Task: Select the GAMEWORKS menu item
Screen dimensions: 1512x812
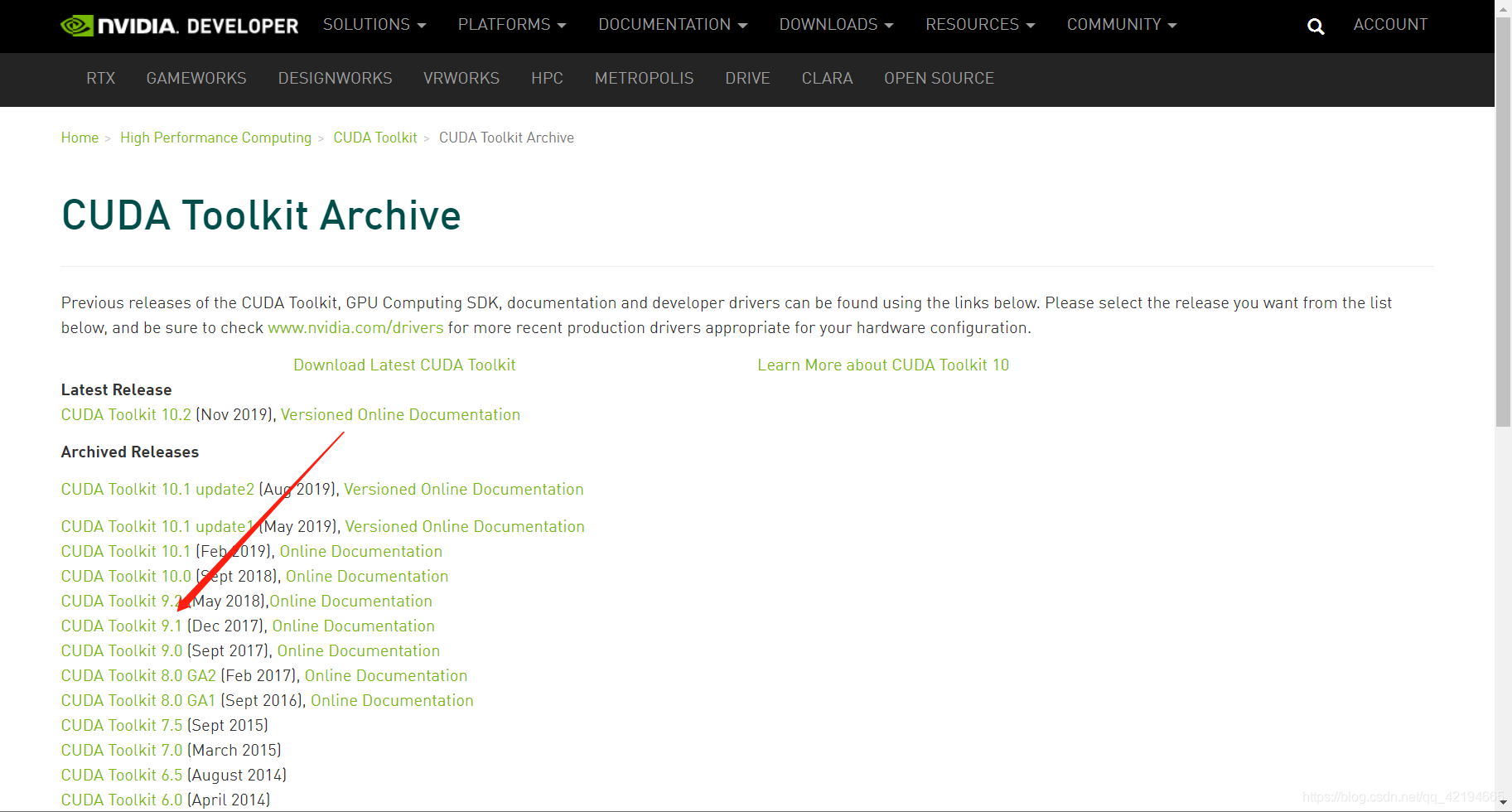Action: tap(196, 78)
